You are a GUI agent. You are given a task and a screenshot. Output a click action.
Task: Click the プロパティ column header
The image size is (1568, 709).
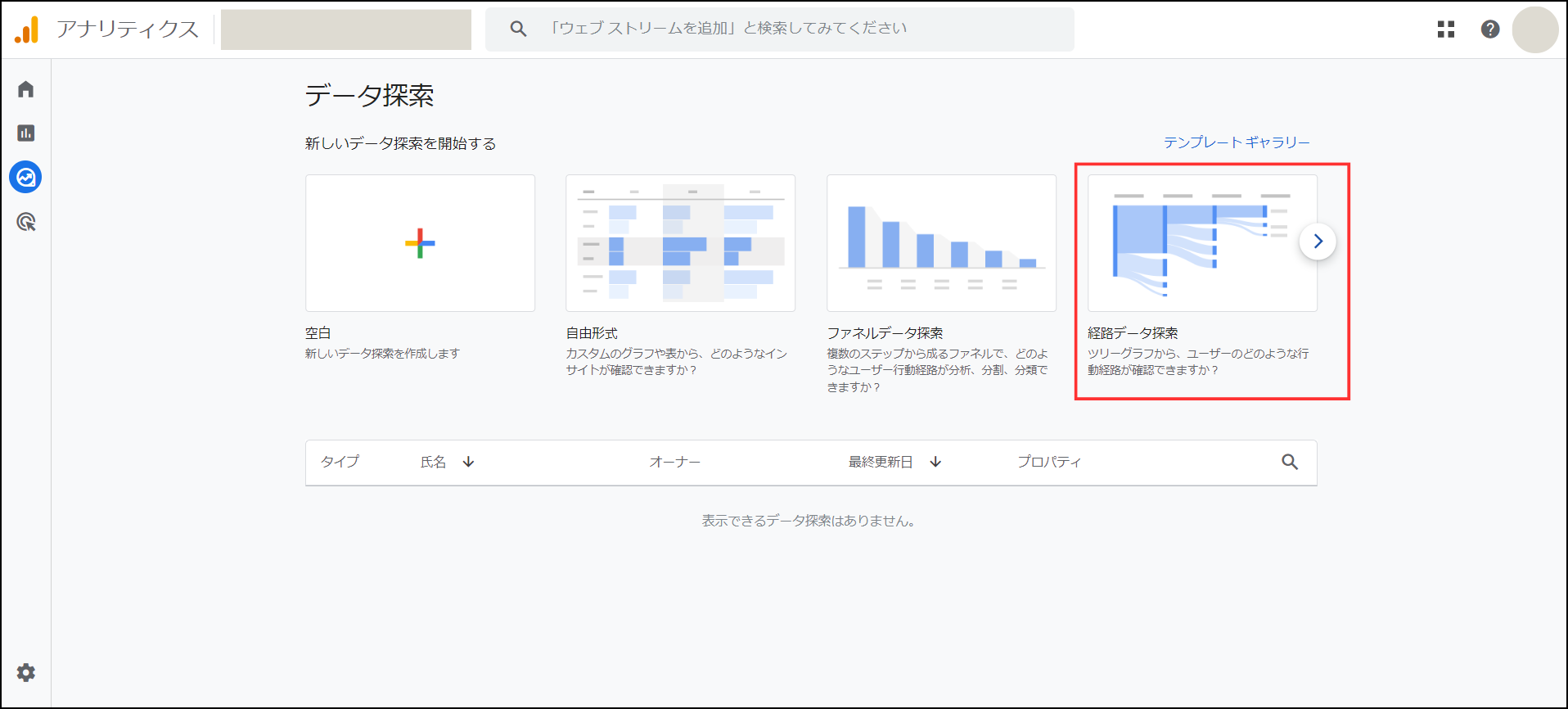pos(1049,462)
